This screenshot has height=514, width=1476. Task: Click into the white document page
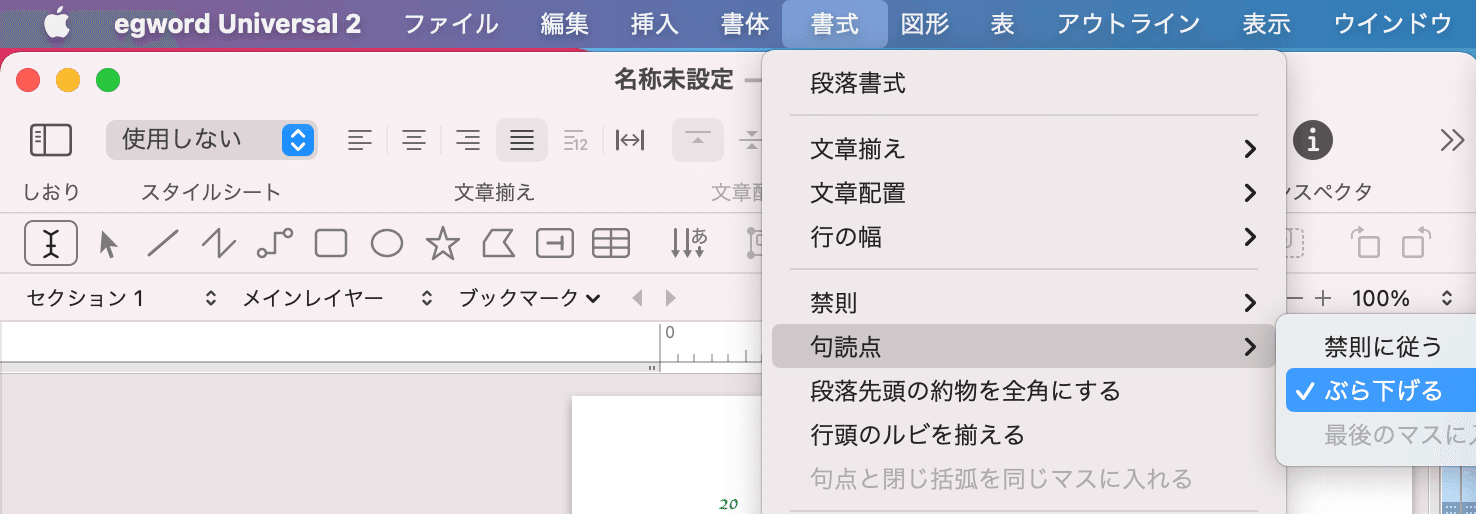(x=666, y=455)
